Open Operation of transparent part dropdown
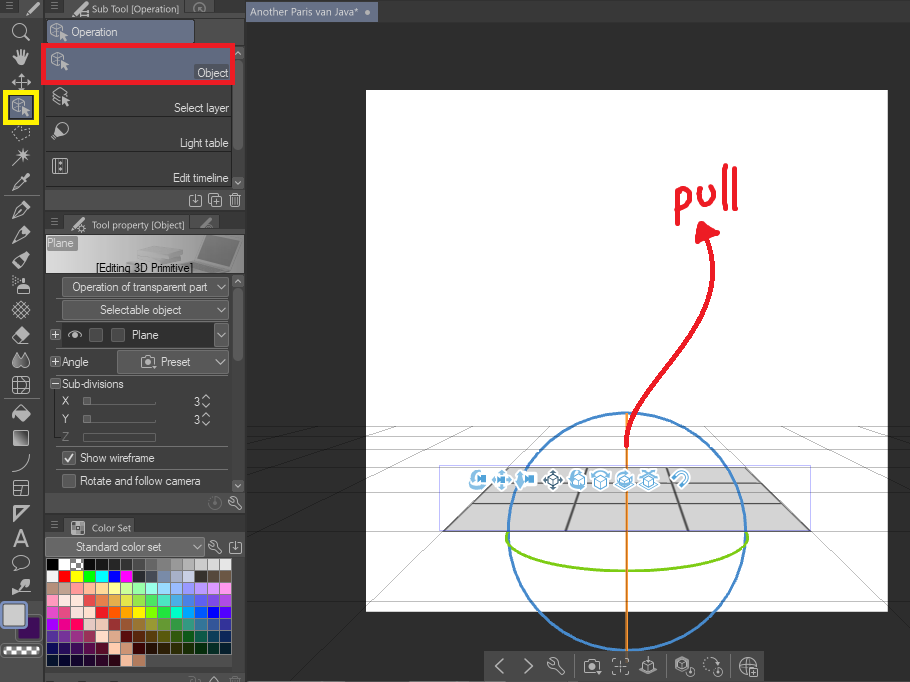This screenshot has height=682, width=910. point(145,287)
